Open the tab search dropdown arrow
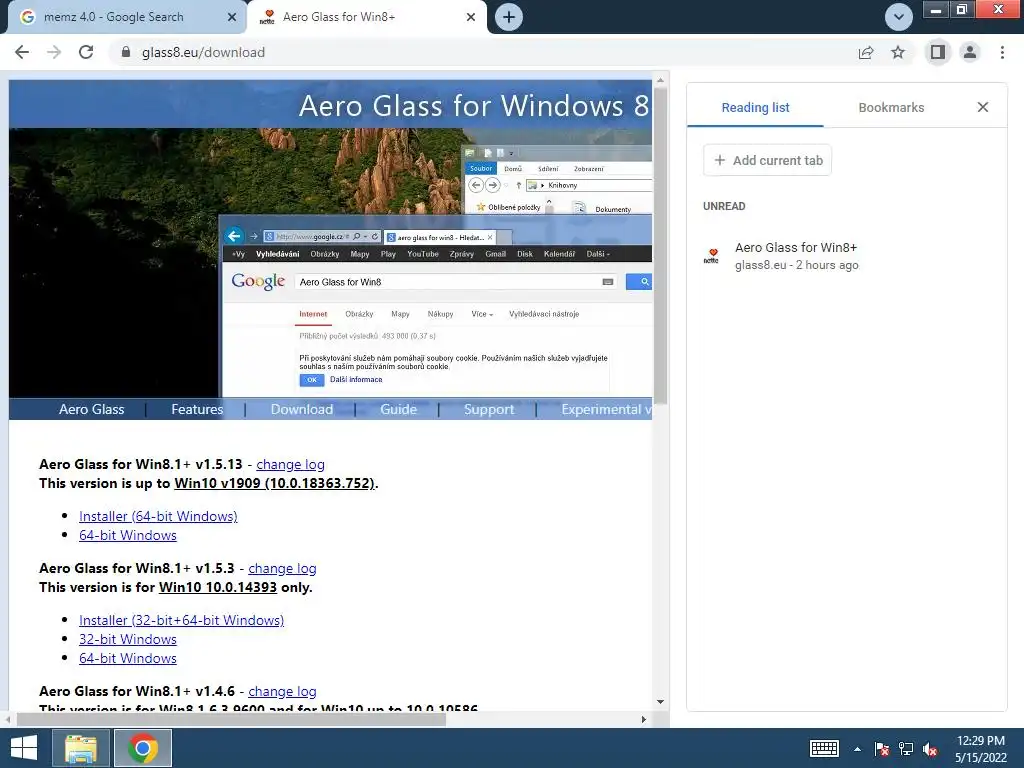Screen dimensions: 1024x768 click(899, 17)
